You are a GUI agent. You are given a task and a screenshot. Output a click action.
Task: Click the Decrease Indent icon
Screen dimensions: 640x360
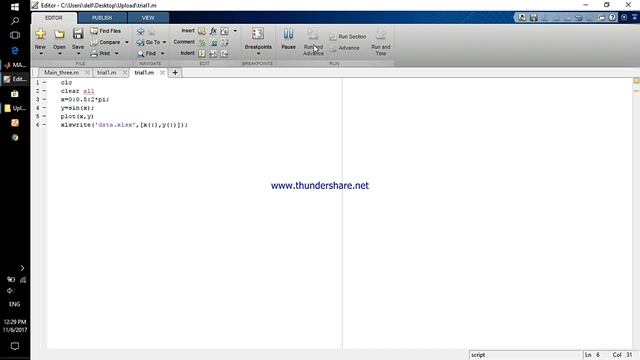click(x=224, y=53)
